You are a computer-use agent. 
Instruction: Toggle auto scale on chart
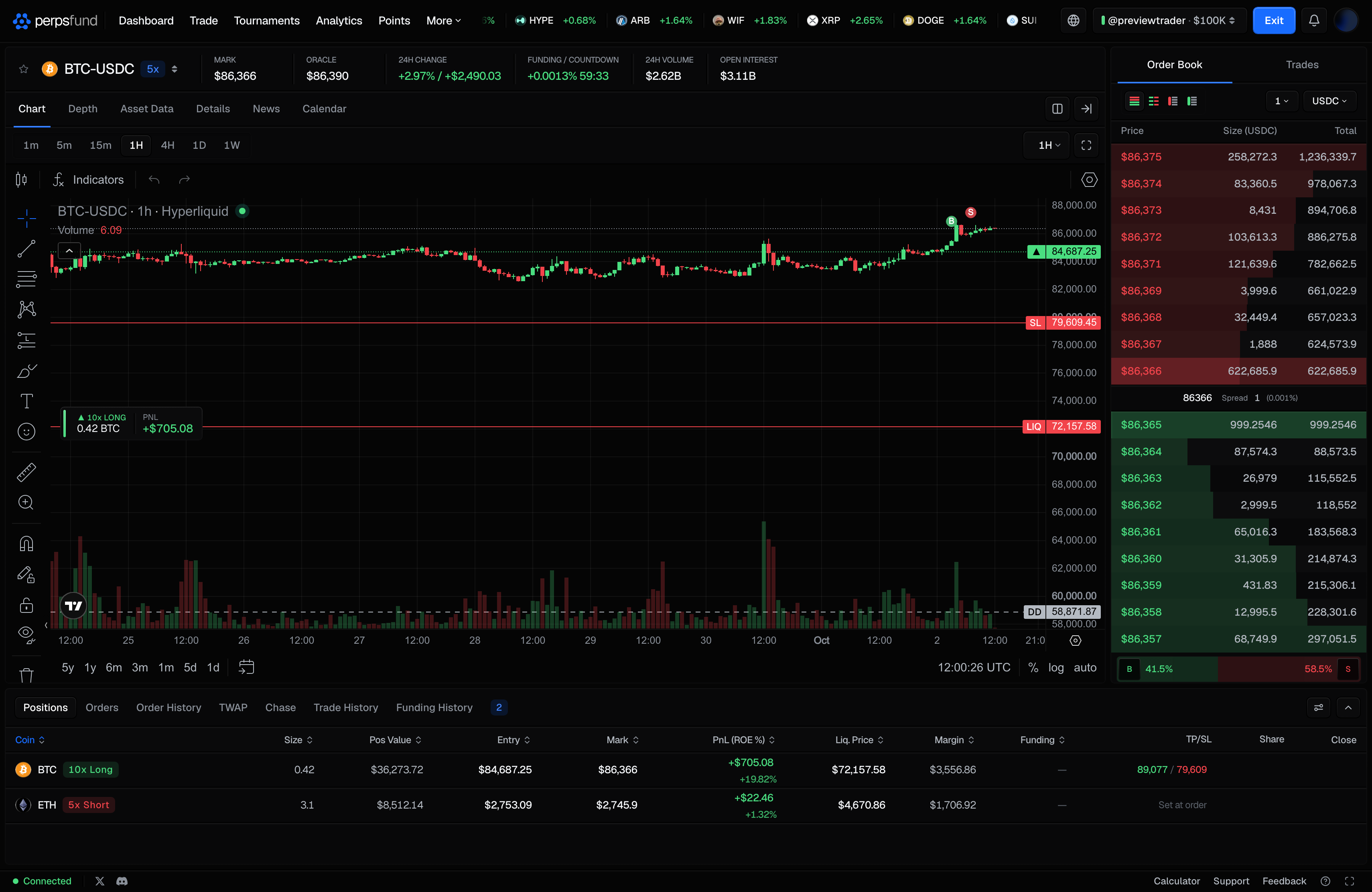[1085, 667]
